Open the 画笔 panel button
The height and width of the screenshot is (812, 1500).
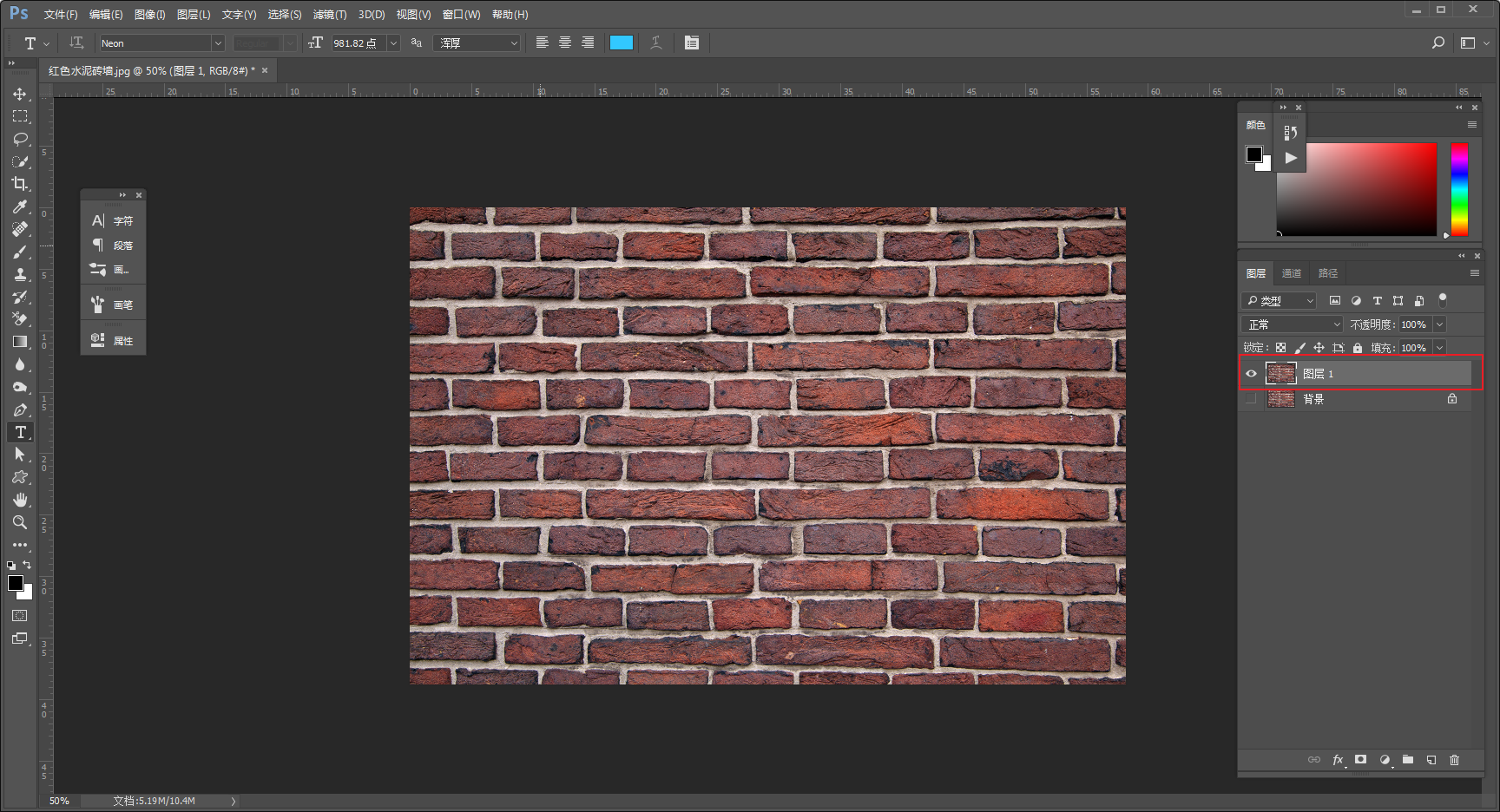click(113, 305)
